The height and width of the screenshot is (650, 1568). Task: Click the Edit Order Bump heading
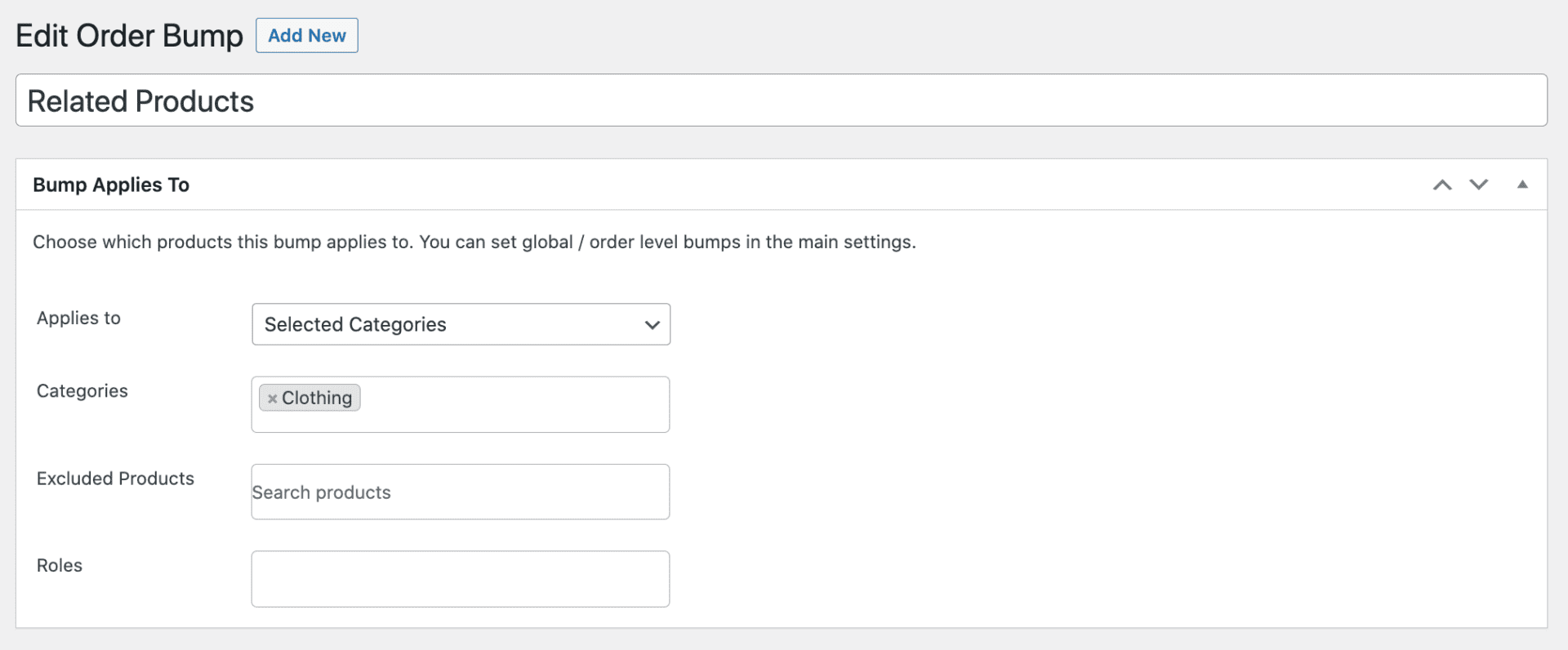(x=129, y=36)
